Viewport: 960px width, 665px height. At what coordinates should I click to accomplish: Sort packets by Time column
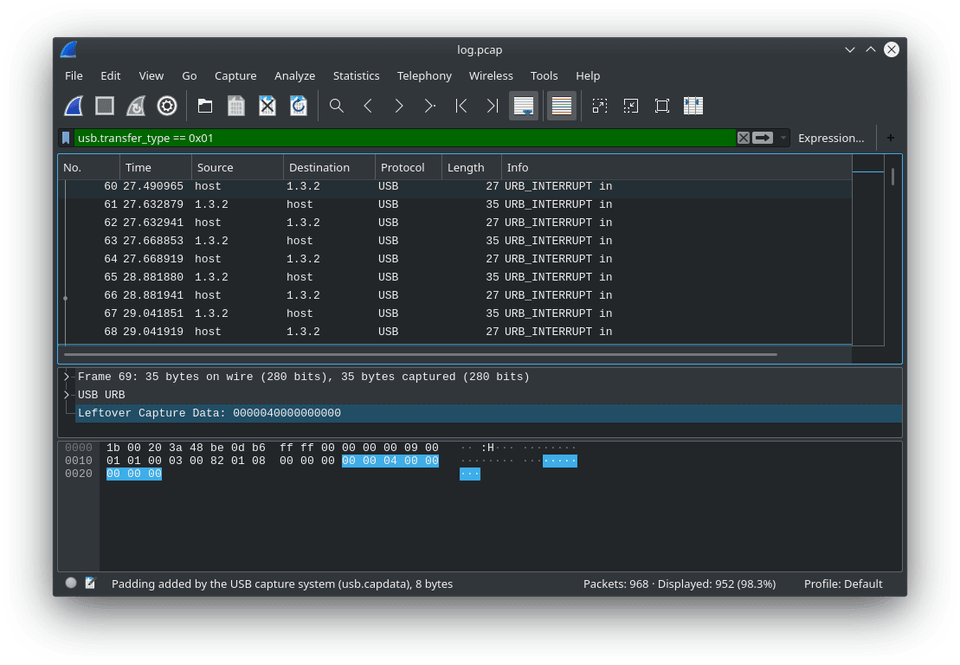click(x=156, y=167)
